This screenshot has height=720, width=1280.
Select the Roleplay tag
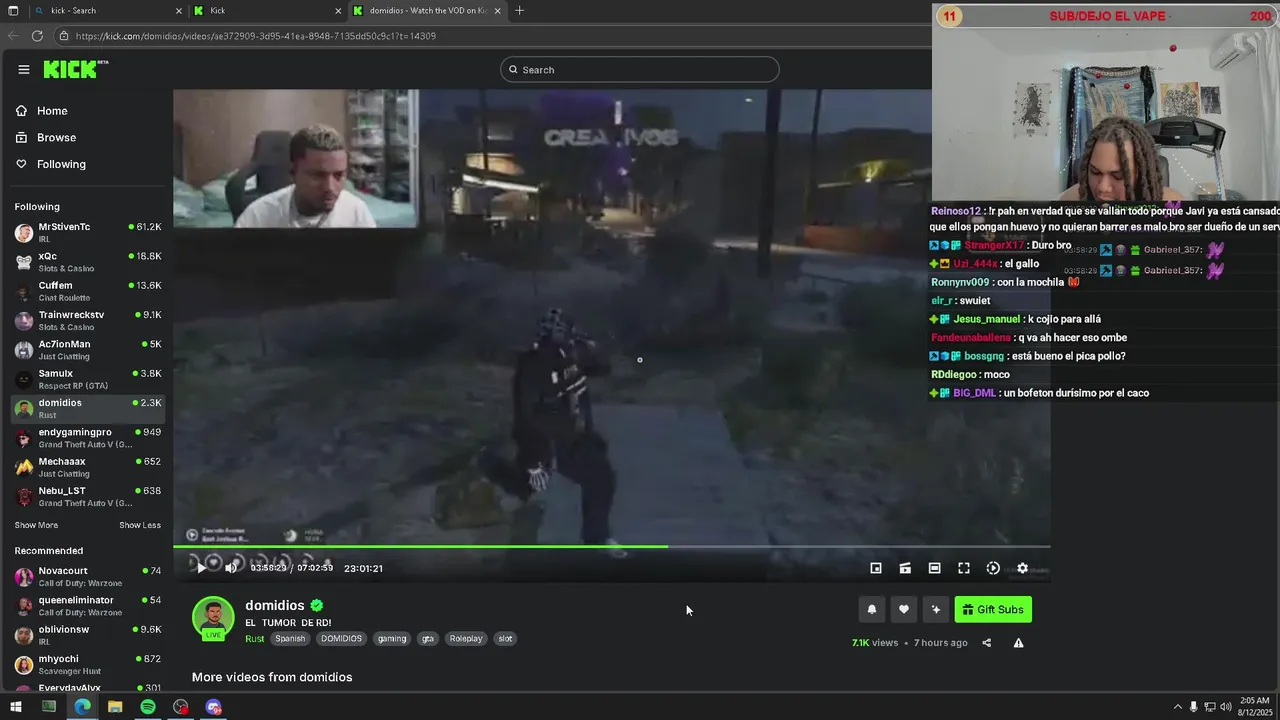pos(466,638)
